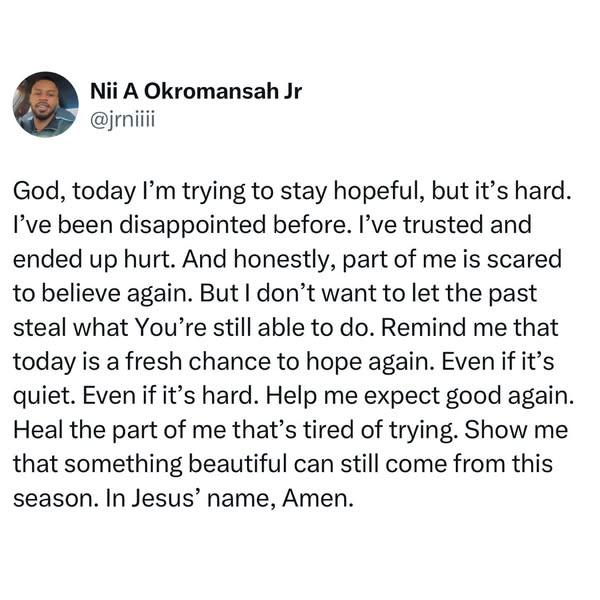
Task: Click the profile avatar photo
Action: pos(45,104)
